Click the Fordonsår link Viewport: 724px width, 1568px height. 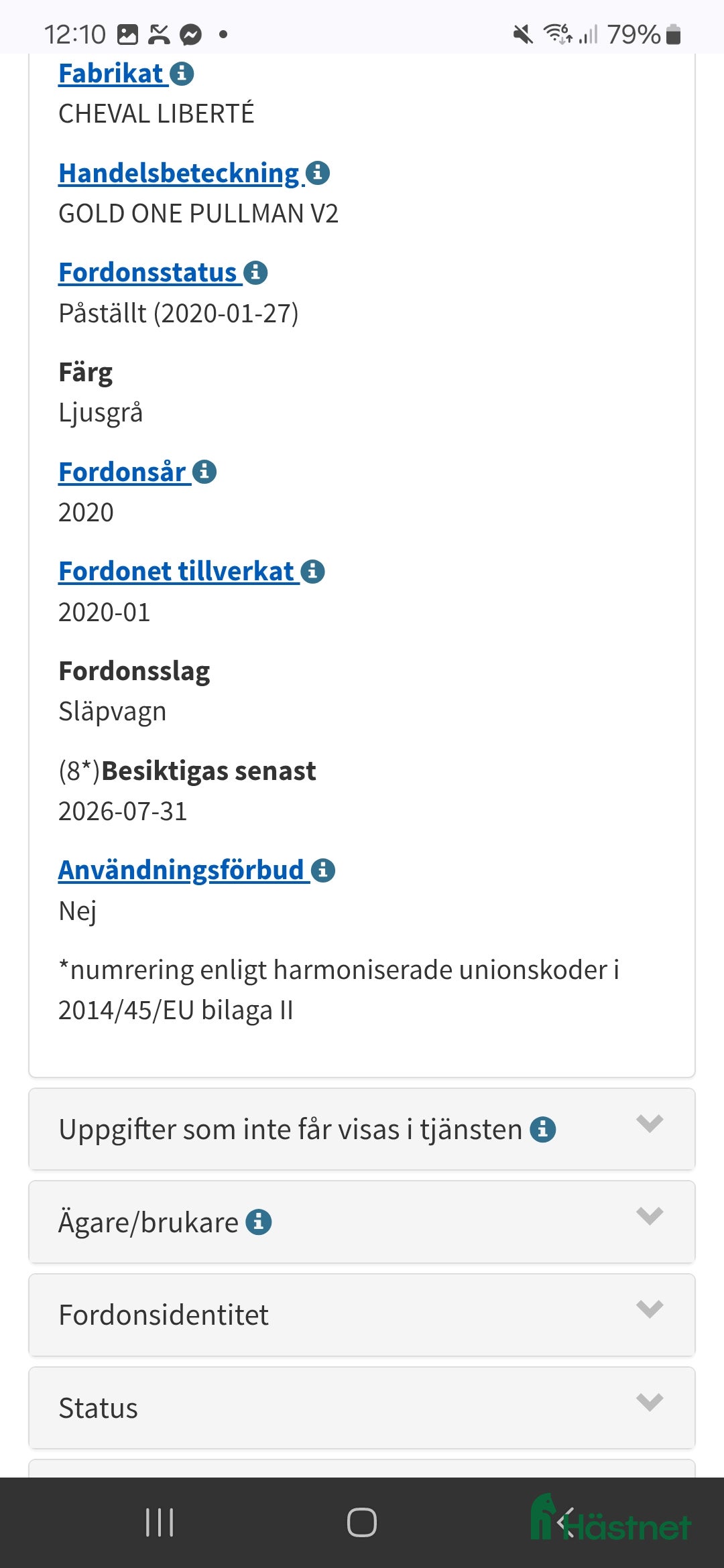pos(123,472)
